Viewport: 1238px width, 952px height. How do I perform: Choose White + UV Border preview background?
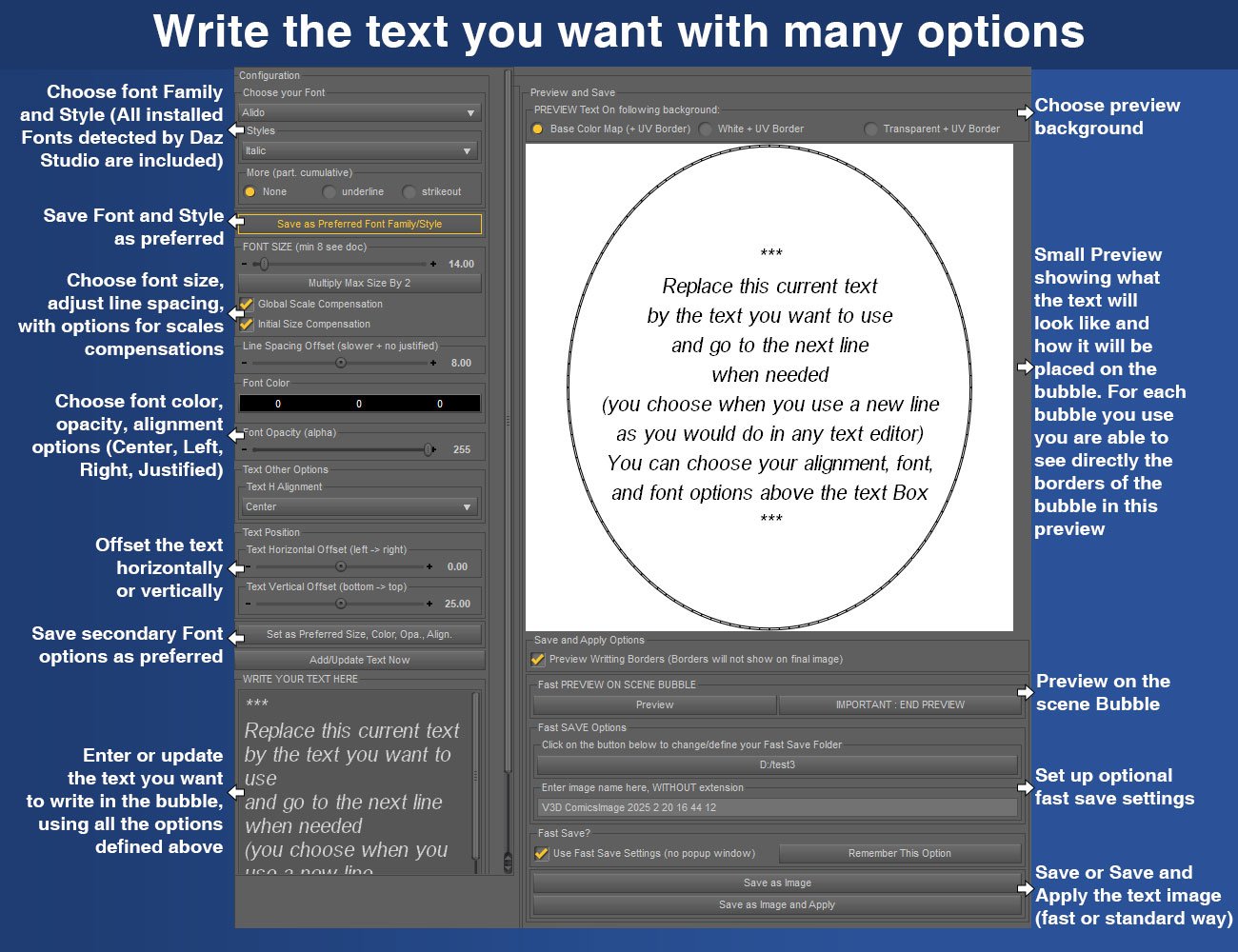(x=705, y=129)
